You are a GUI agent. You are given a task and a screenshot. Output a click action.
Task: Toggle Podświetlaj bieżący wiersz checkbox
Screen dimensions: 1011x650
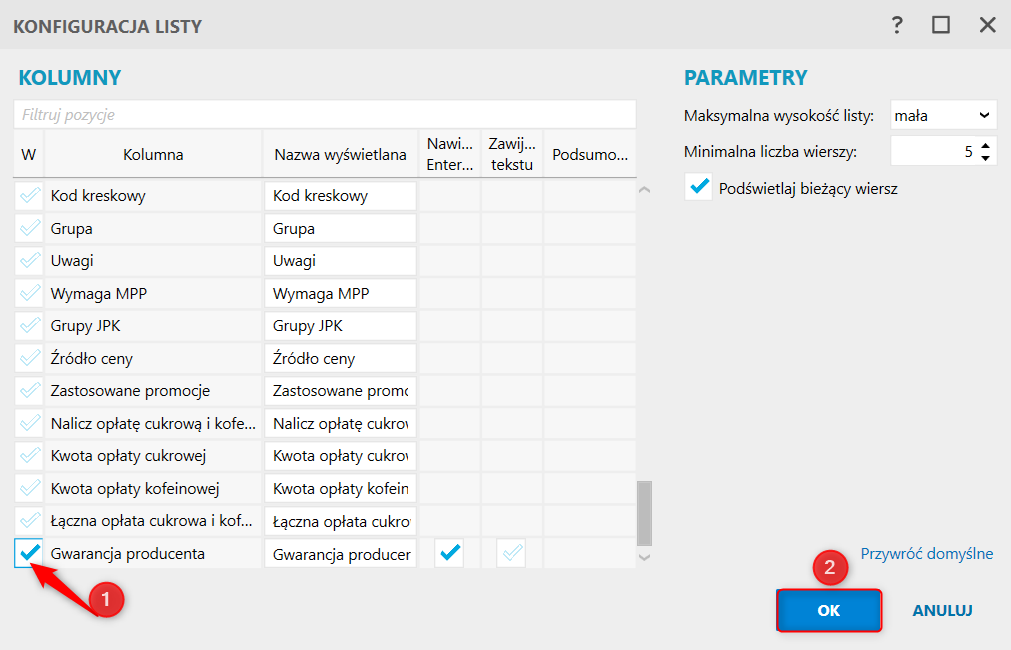(x=698, y=188)
